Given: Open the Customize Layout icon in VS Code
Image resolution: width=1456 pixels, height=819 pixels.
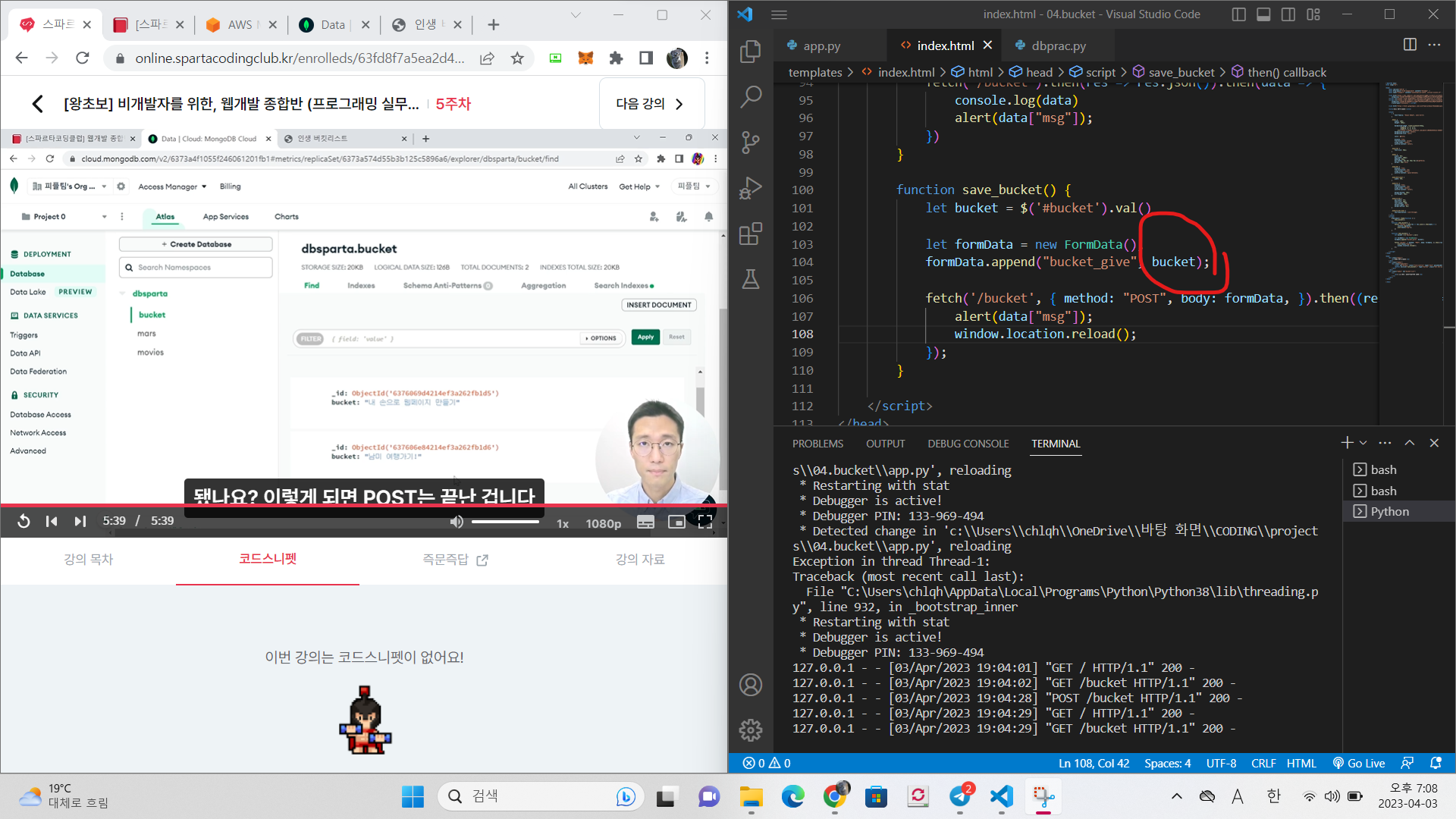Looking at the screenshot, I should click(1313, 14).
